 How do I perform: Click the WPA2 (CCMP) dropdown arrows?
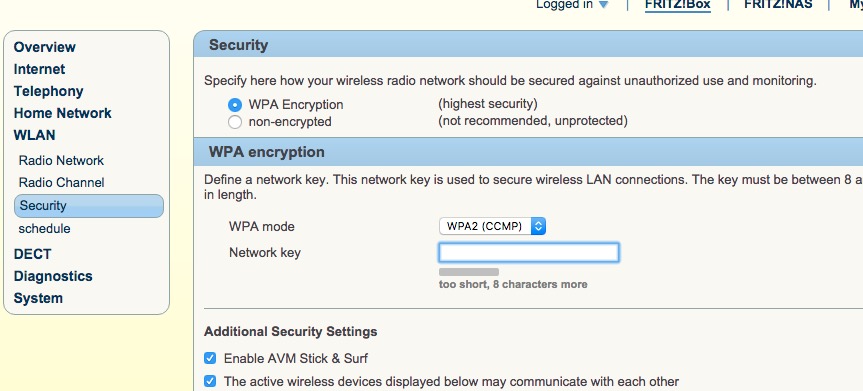point(538,226)
